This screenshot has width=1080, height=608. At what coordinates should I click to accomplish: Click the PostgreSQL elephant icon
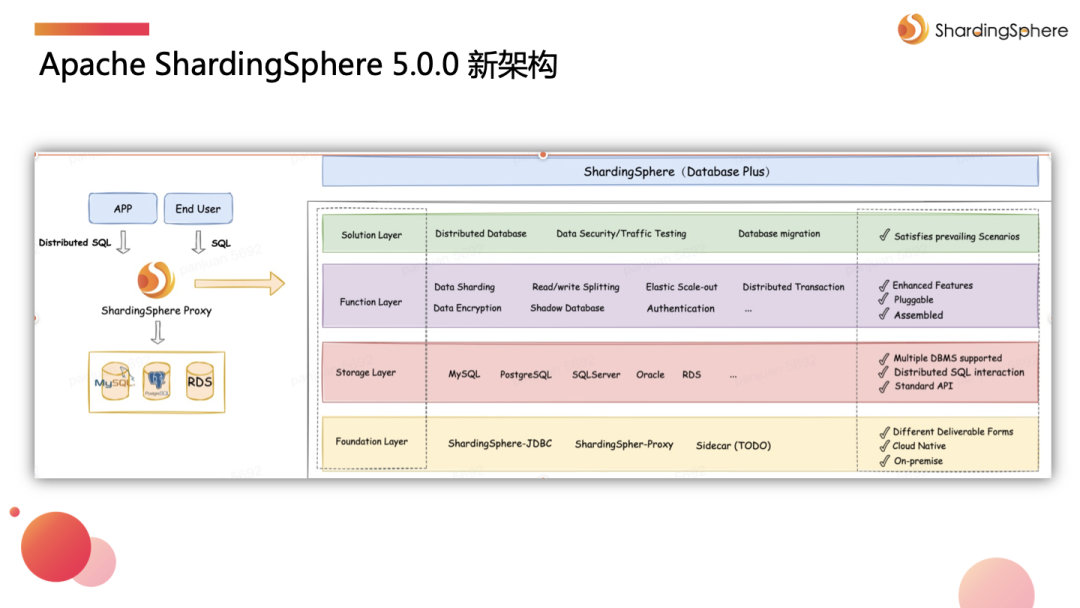coord(155,382)
